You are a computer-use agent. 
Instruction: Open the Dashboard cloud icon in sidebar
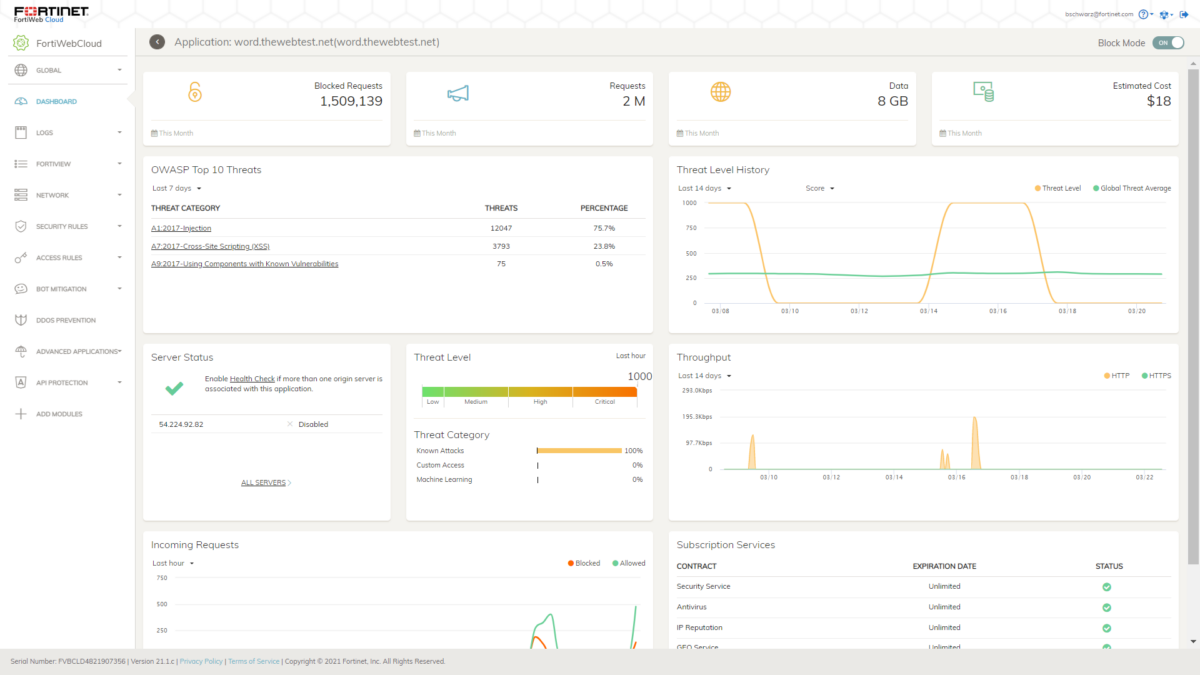[21, 101]
